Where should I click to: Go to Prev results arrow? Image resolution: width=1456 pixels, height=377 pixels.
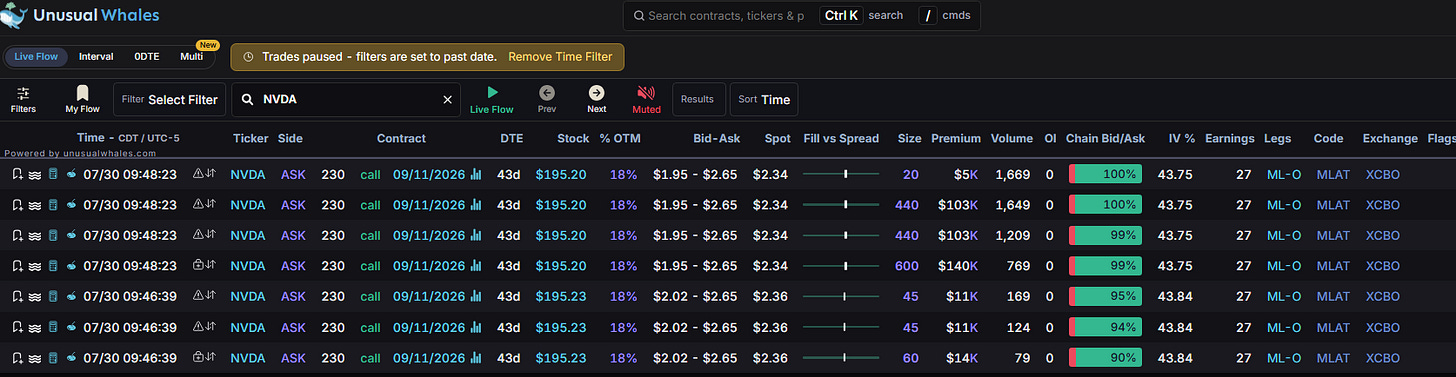(x=547, y=92)
